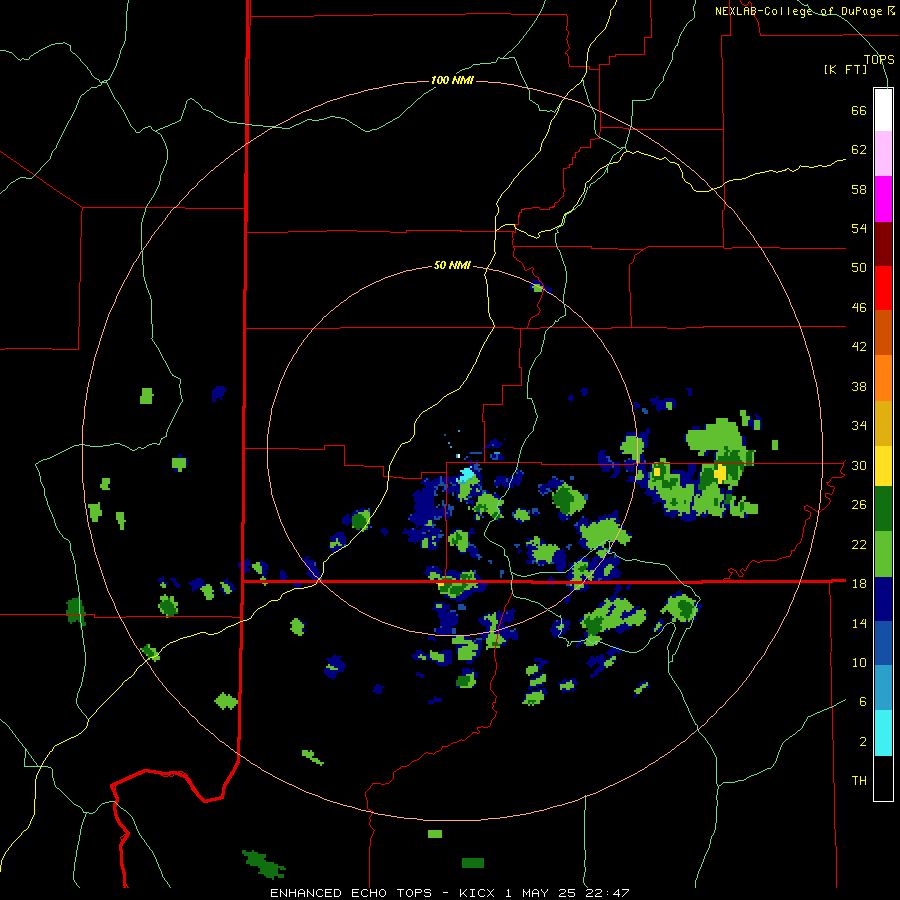Click the isolated green echo on the north 50 NMI ring

(x=538, y=288)
